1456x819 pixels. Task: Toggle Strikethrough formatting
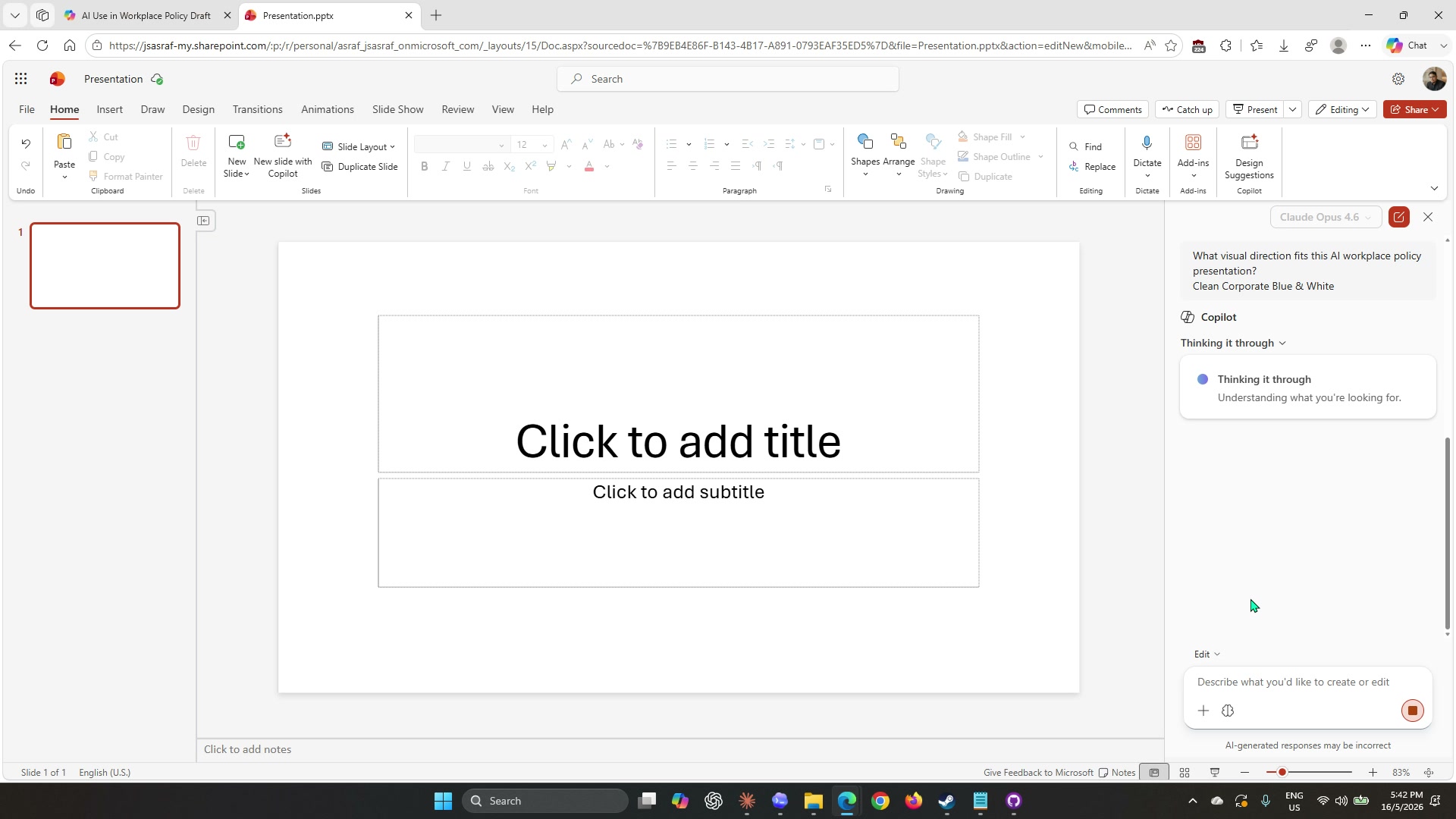click(488, 167)
